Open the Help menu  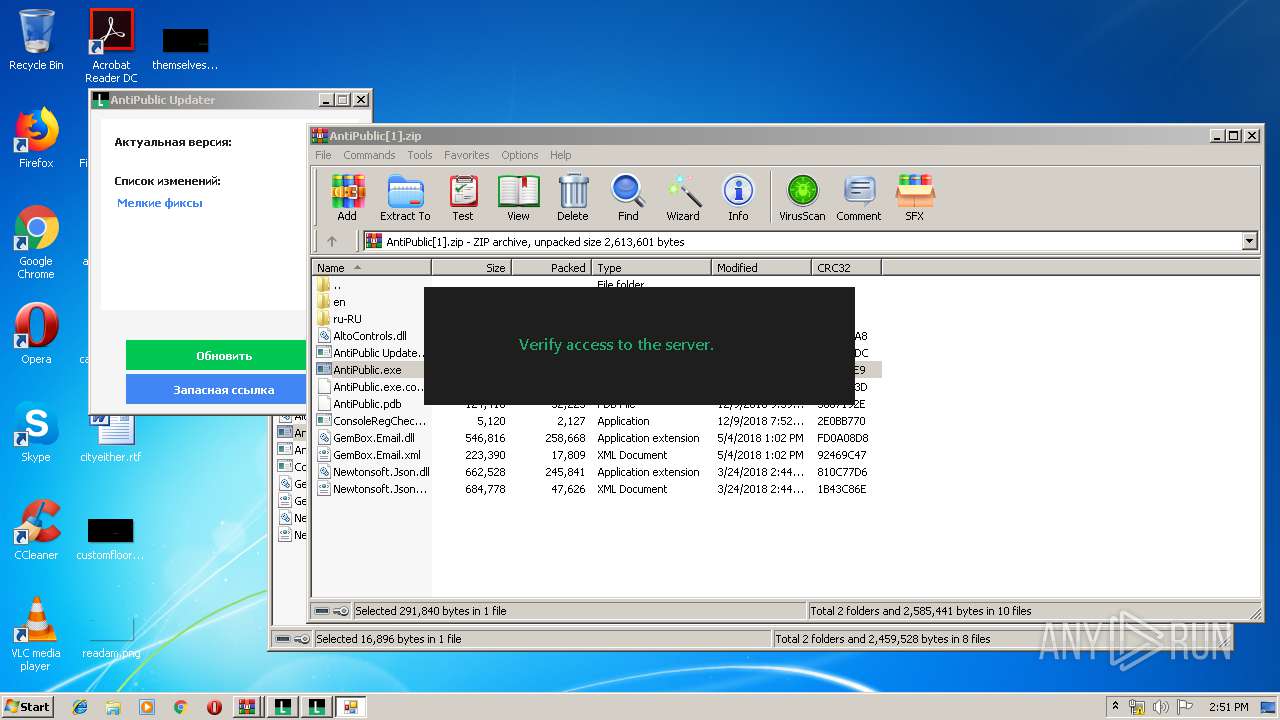point(561,155)
